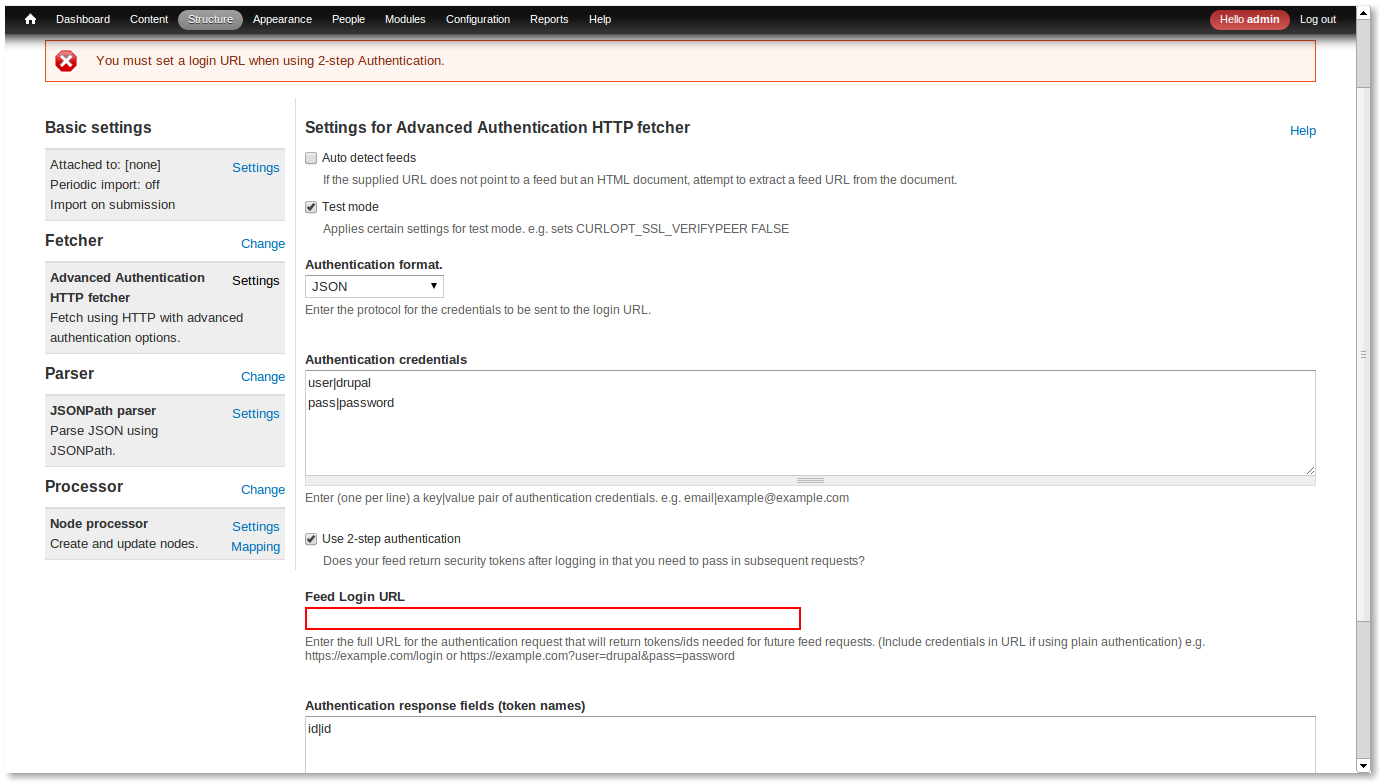
Task: Click Log out
Action: (x=1317, y=19)
